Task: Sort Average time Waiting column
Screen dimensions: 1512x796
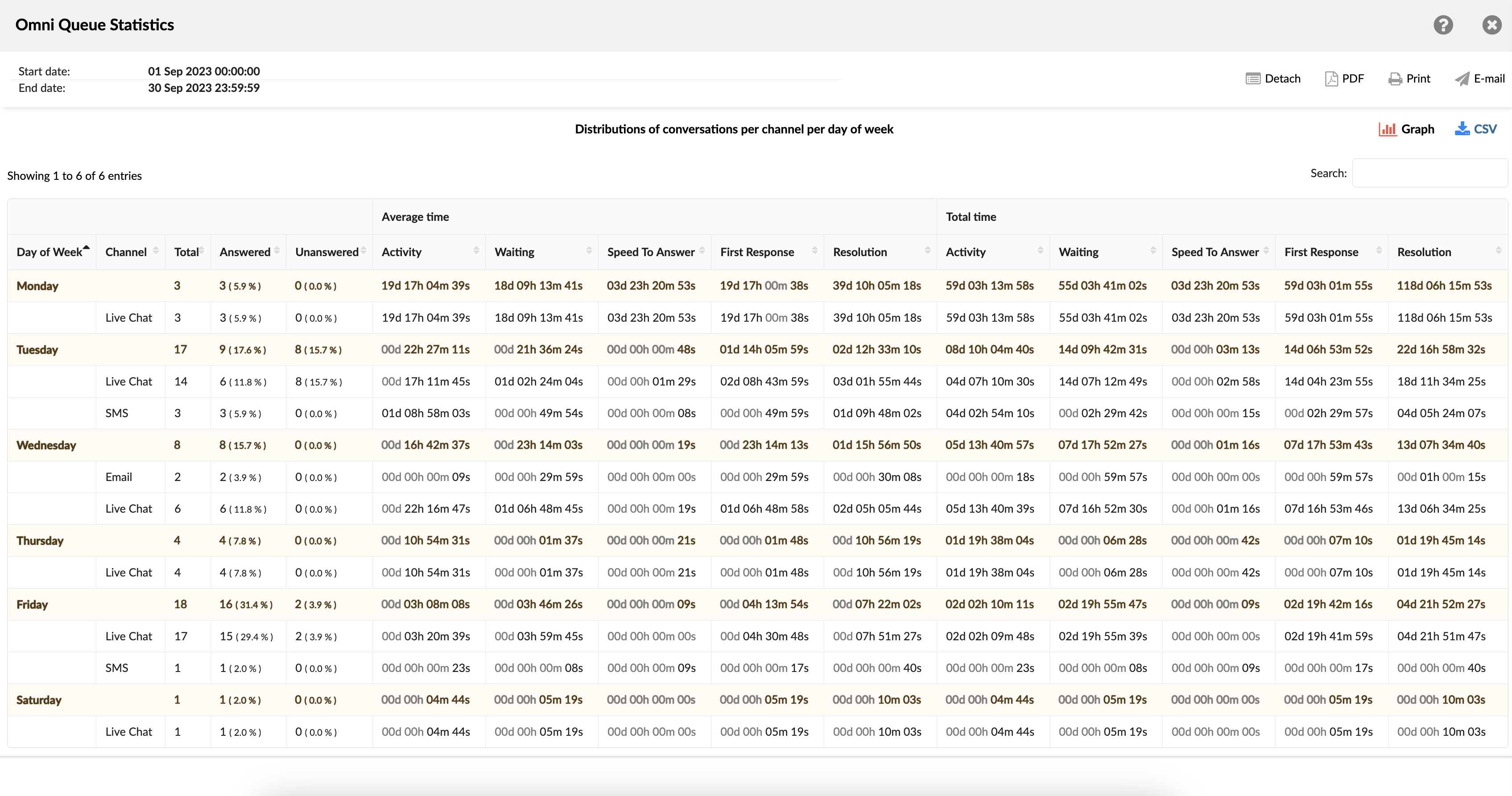Action: [x=542, y=252]
